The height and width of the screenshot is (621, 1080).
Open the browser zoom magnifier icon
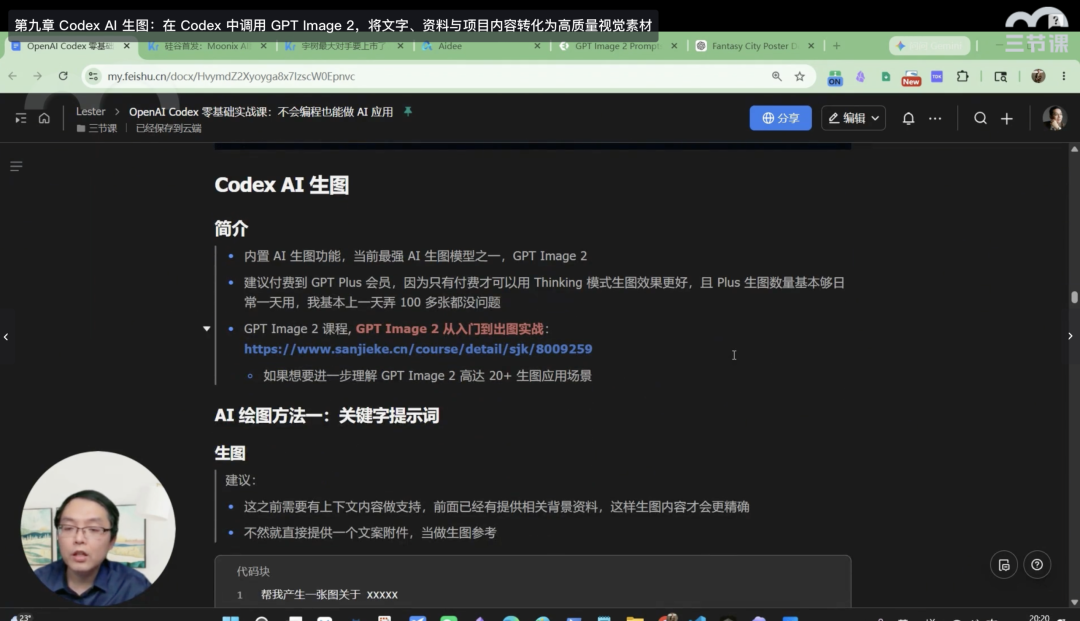(x=776, y=76)
